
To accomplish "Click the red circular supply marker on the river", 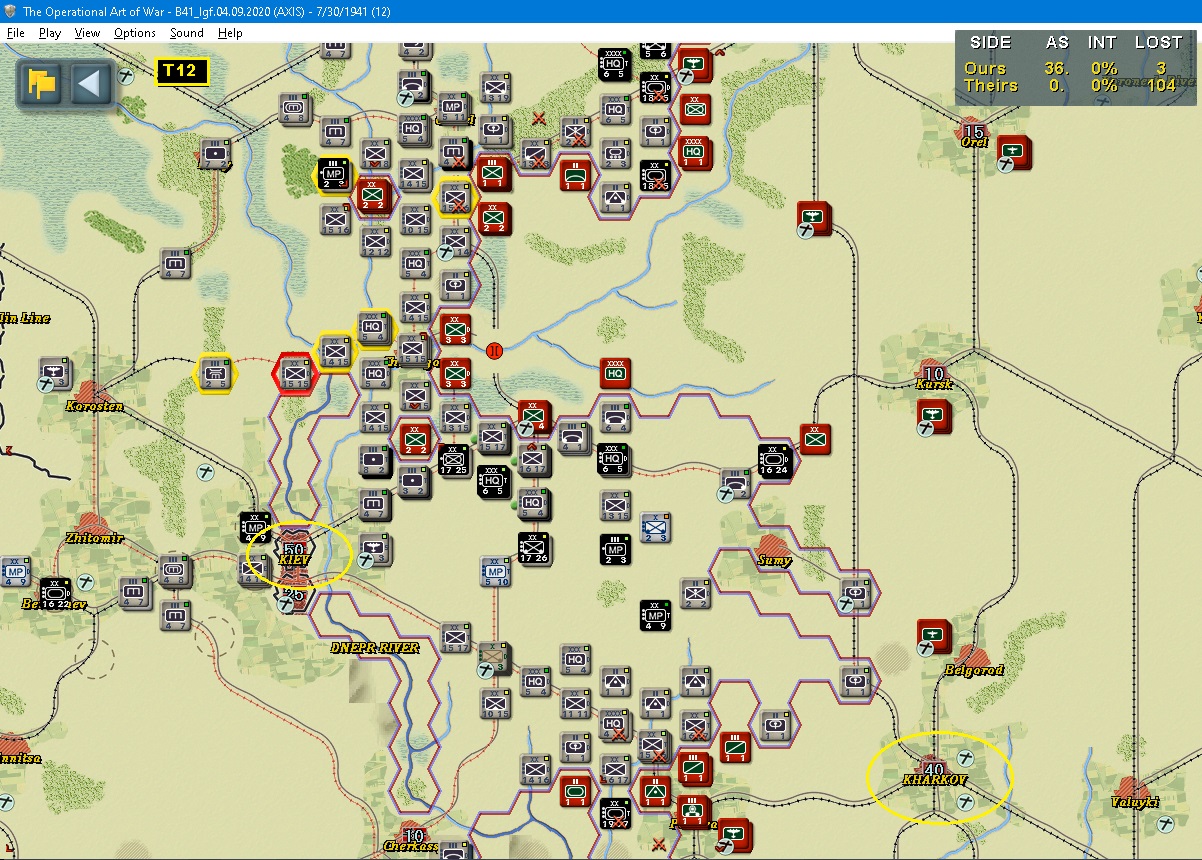I will coord(495,350).
